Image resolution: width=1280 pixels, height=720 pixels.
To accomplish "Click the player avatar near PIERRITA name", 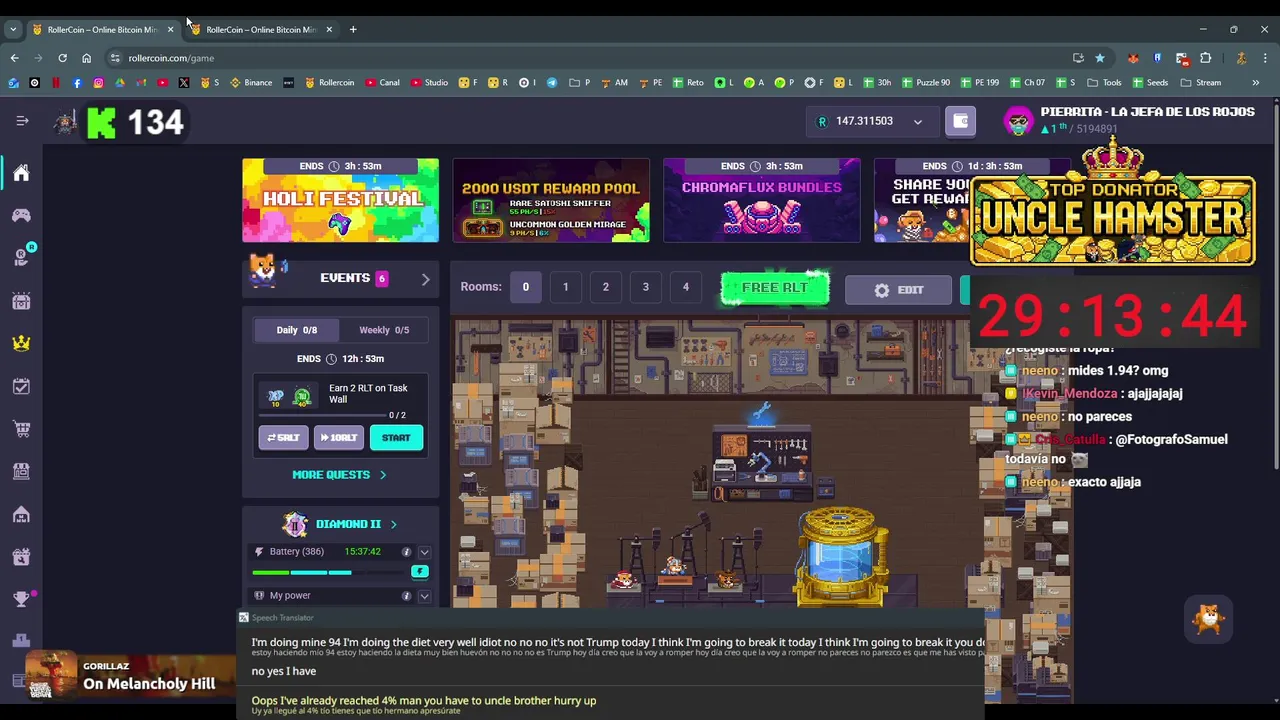I will (x=1018, y=121).
